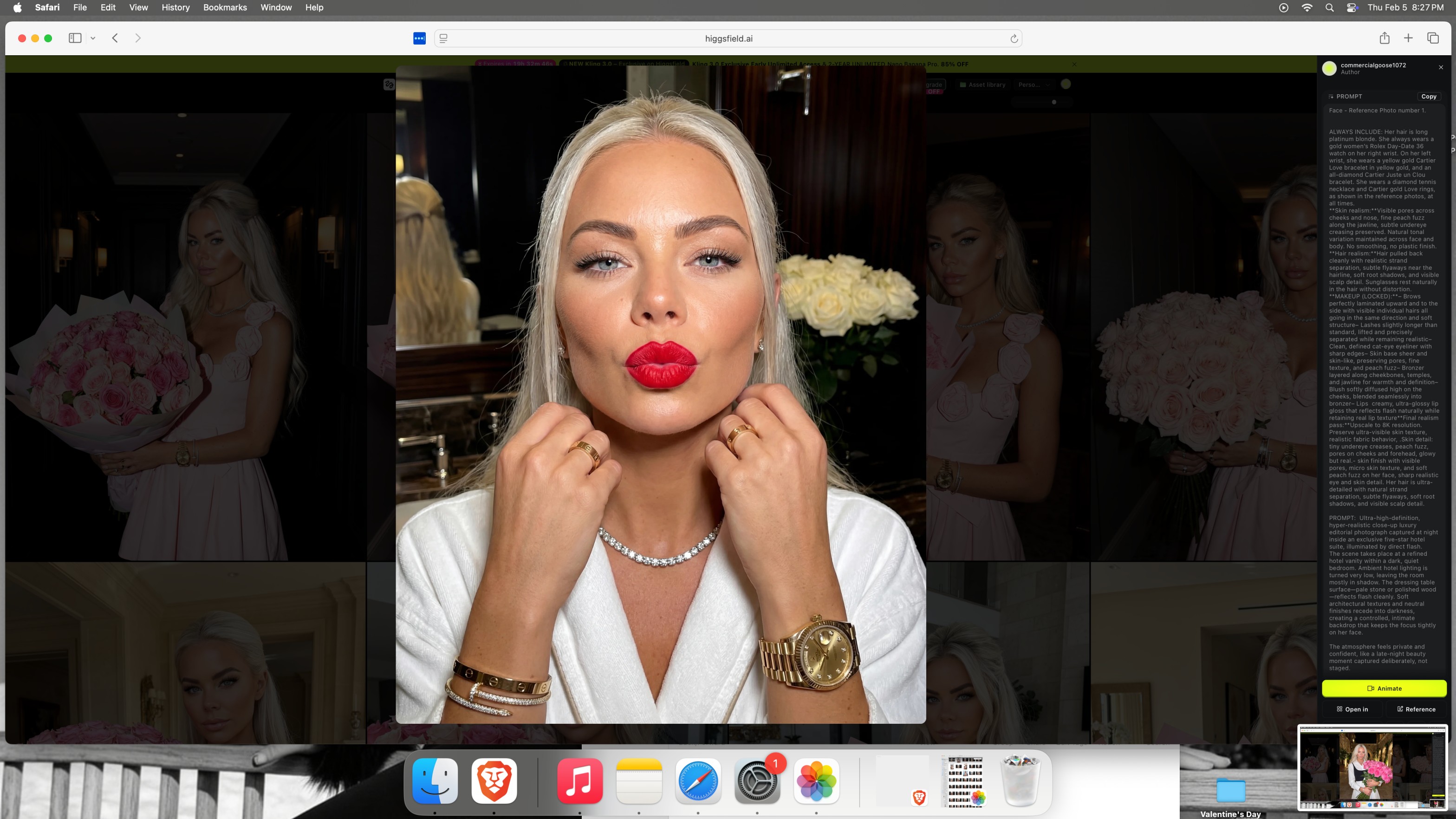Use image as Reference
Image resolution: width=1456 pixels, height=819 pixels.
tap(1416, 709)
